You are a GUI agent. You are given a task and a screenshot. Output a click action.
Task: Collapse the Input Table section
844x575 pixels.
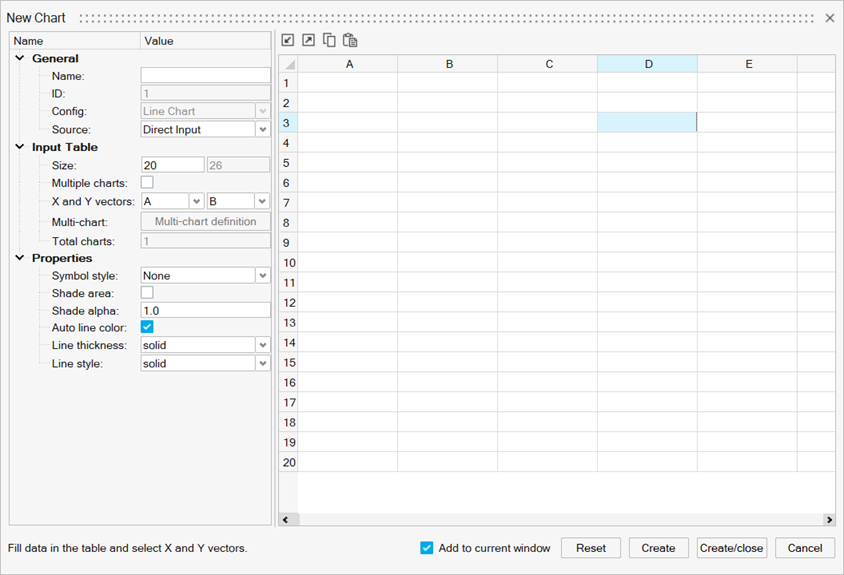coord(20,146)
